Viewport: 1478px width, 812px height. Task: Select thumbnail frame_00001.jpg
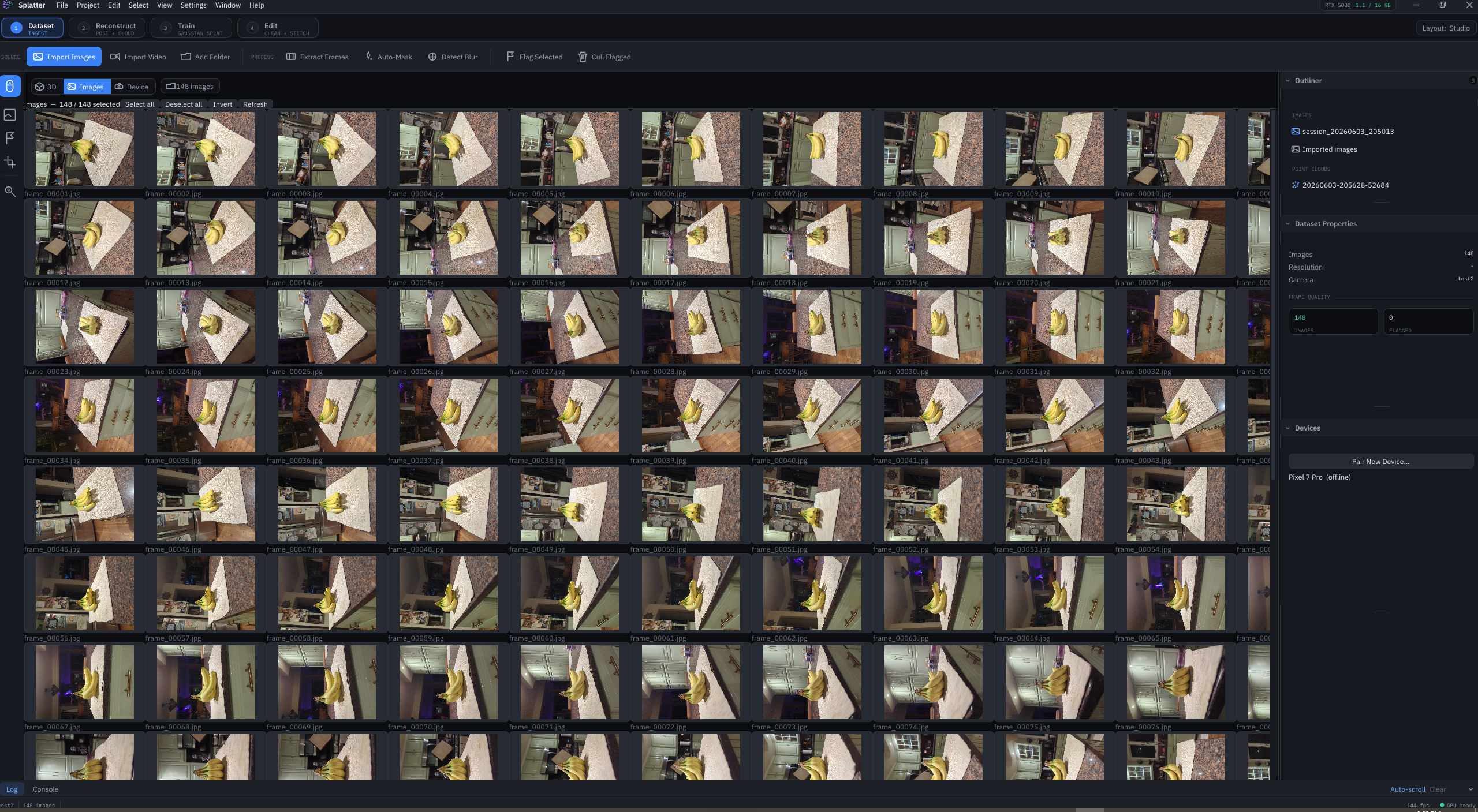click(x=85, y=149)
